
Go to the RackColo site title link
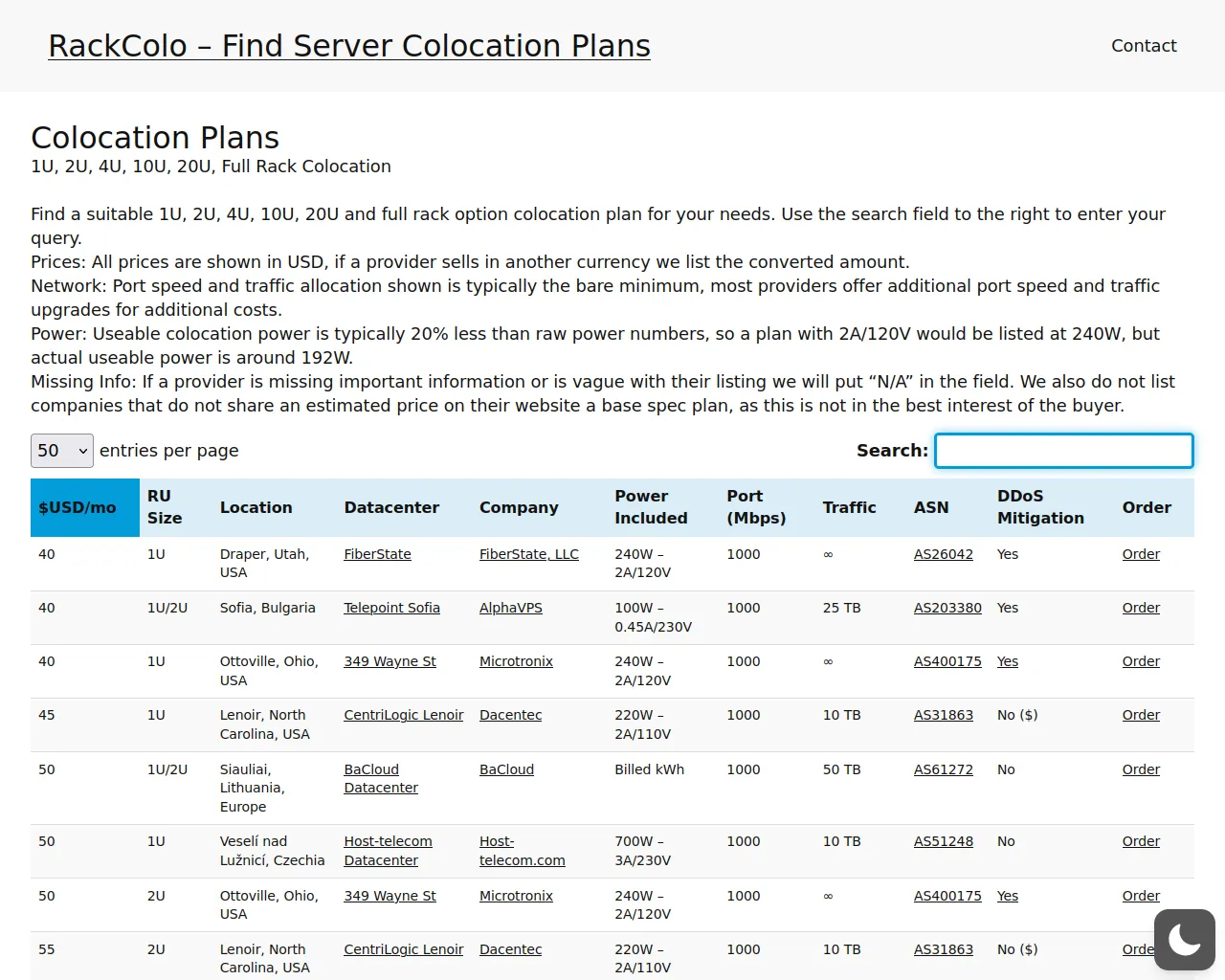(x=349, y=46)
